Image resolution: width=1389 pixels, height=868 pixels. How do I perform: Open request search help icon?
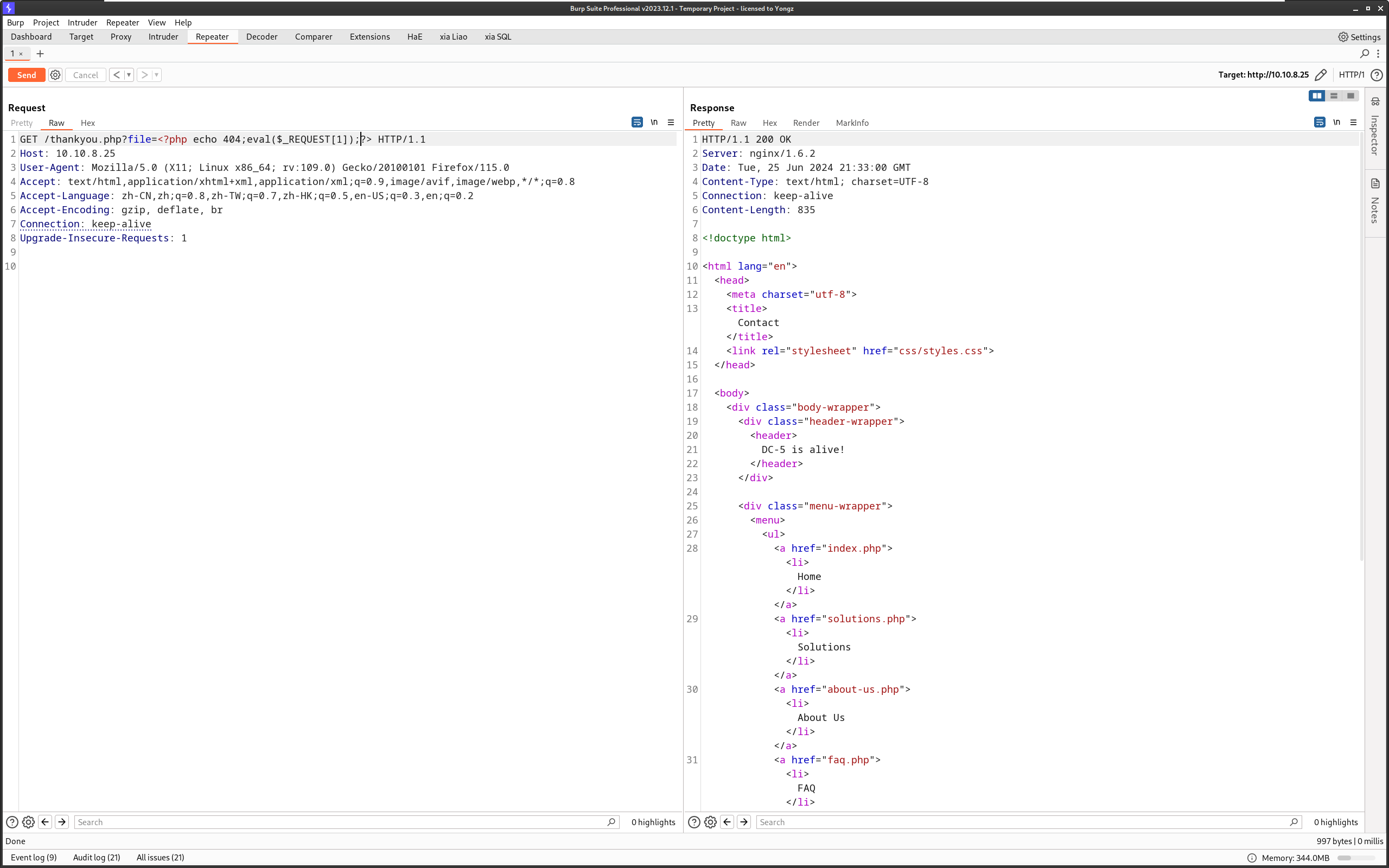pos(11,822)
